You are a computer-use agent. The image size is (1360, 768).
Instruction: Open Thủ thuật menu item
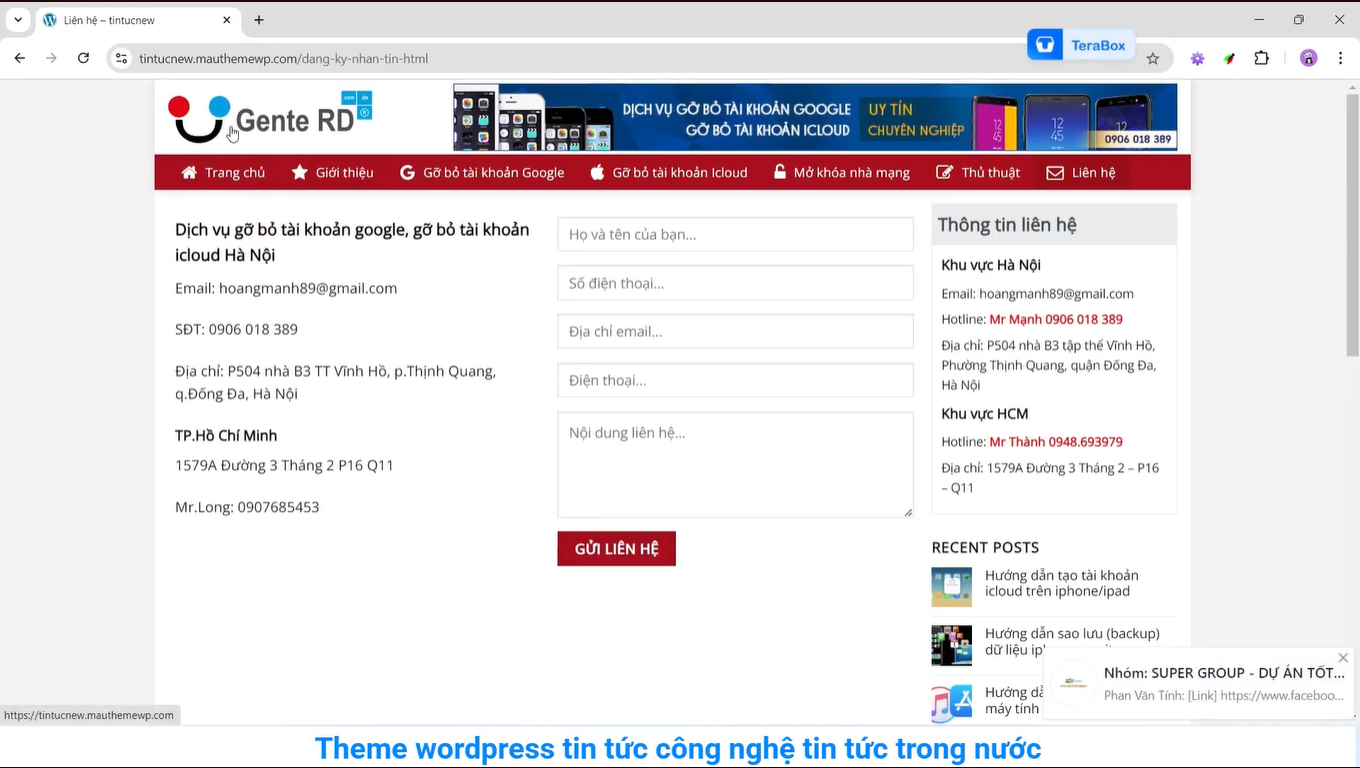[x=978, y=172]
